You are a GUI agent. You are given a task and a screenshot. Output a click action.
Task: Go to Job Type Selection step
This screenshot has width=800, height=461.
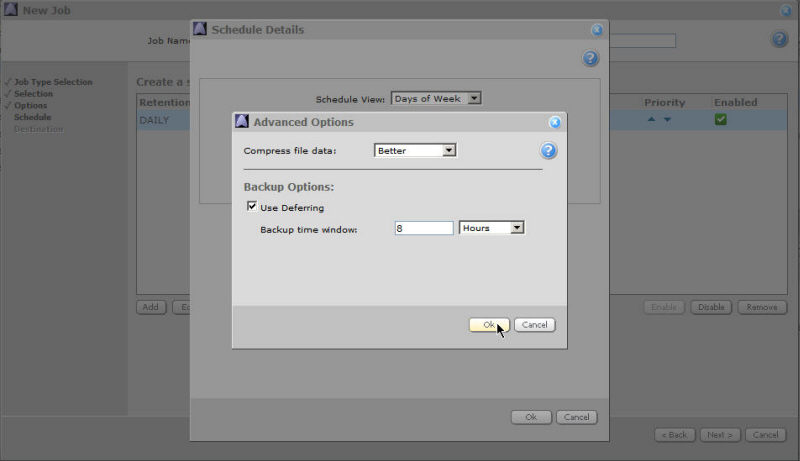(52, 82)
